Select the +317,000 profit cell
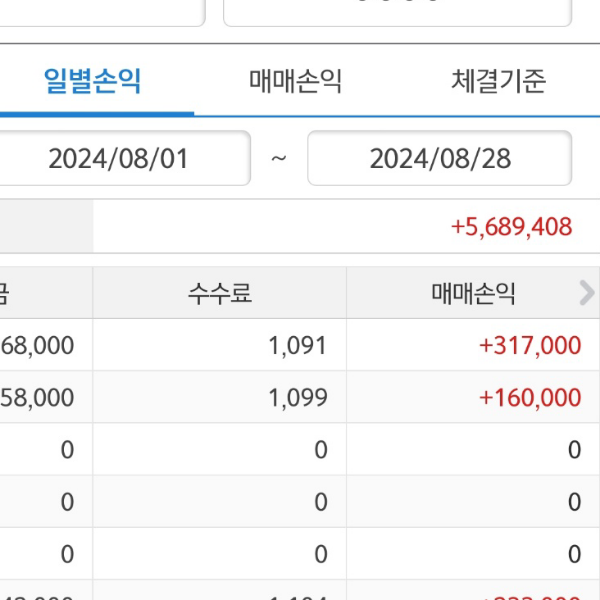Screen dimensions: 600x600 529,346
